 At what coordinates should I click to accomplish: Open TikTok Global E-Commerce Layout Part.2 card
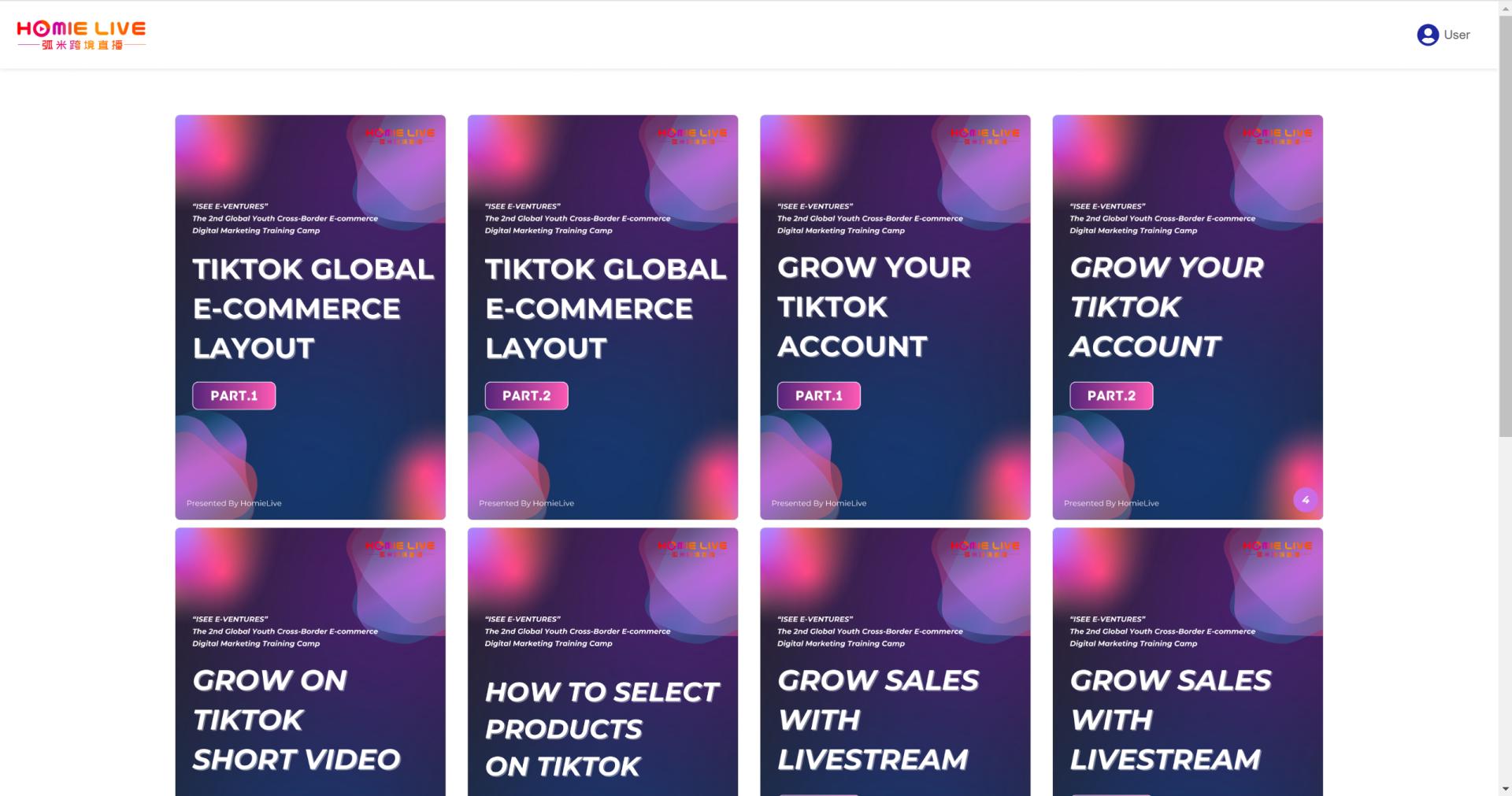point(602,317)
